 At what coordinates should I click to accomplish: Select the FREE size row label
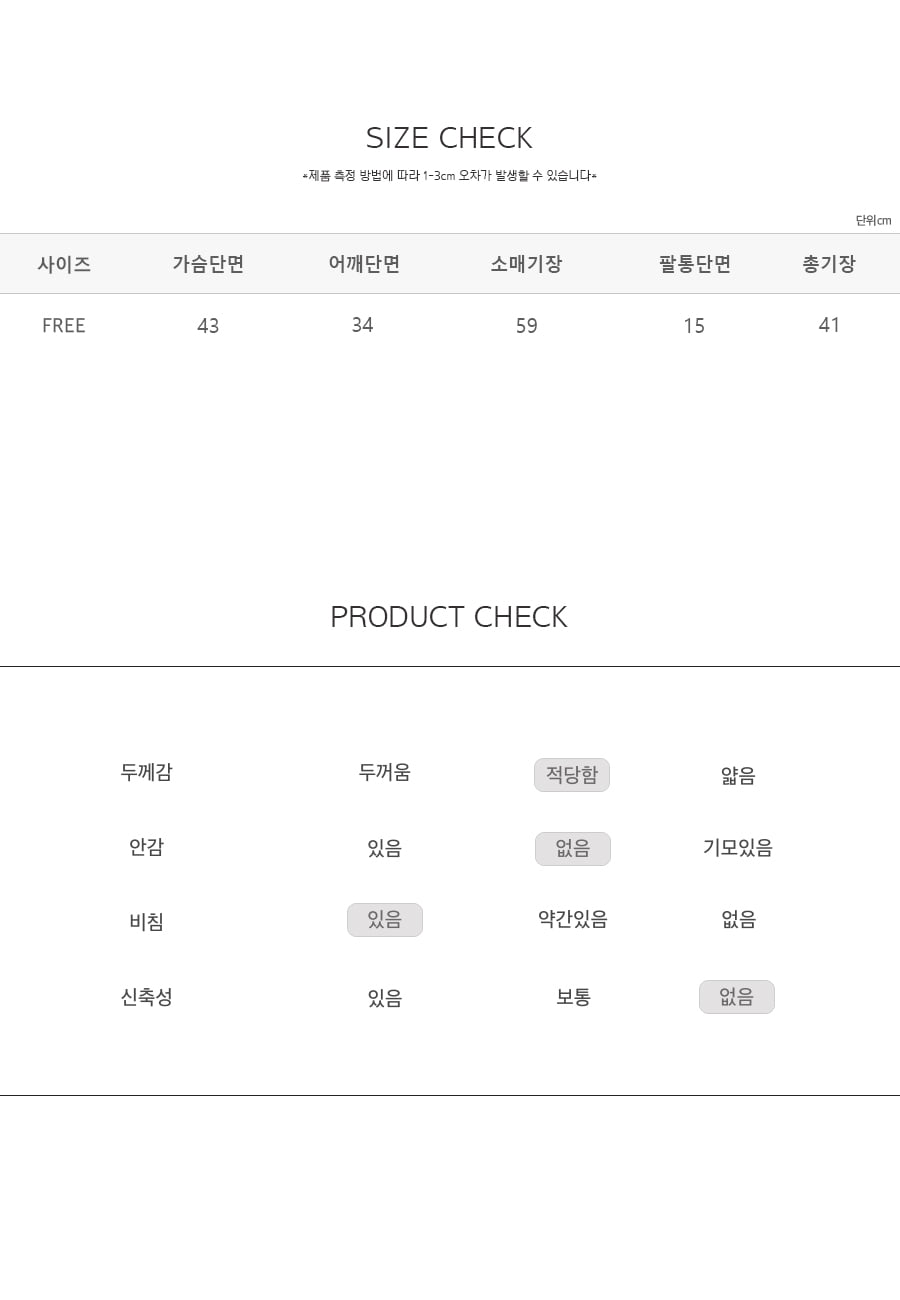click(x=64, y=325)
